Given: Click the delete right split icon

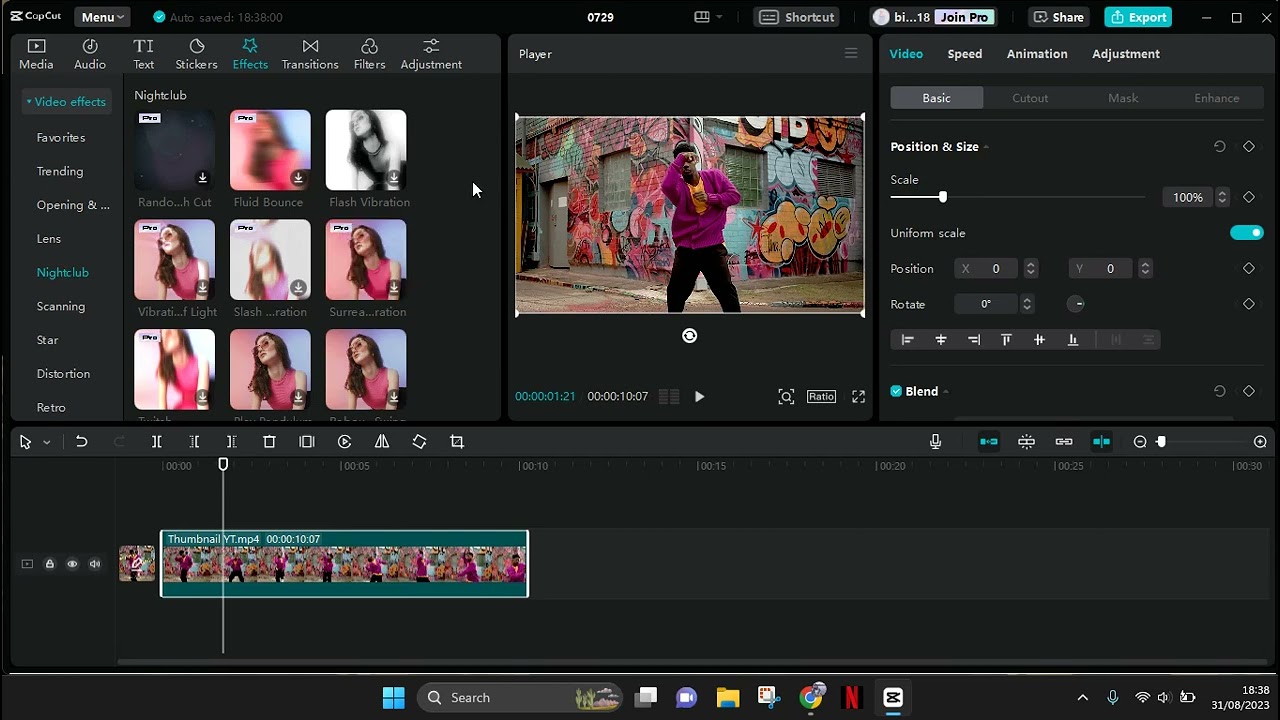Looking at the screenshot, I should pyautogui.click(x=231, y=442).
